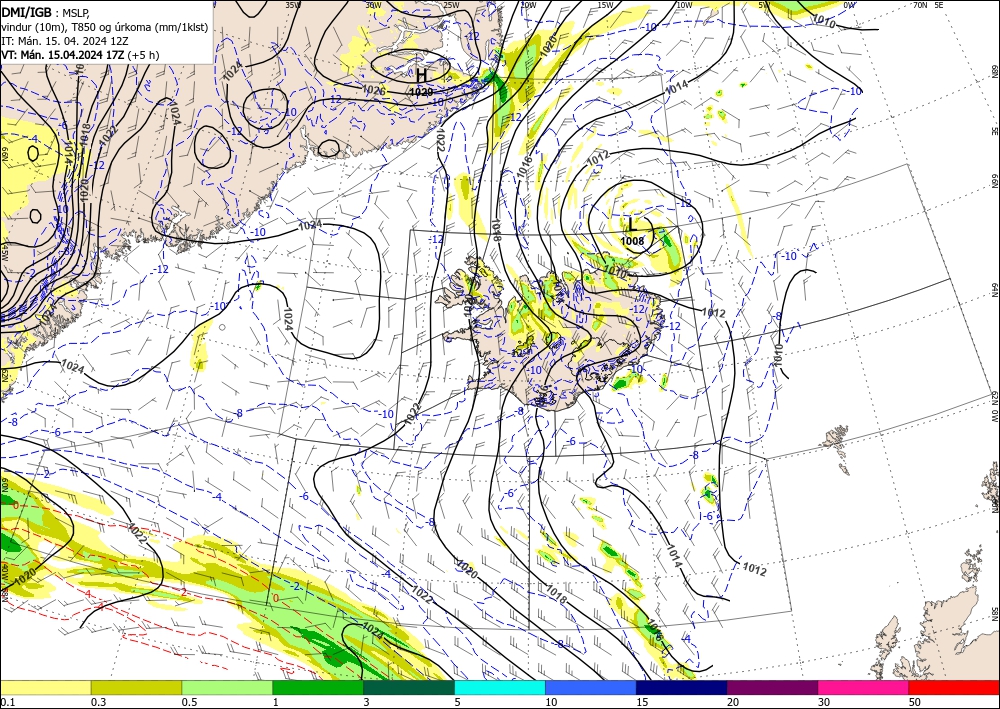Click the H high-pressure marker over Greenland
The width and height of the screenshot is (1000, 709).
[422, 76]
